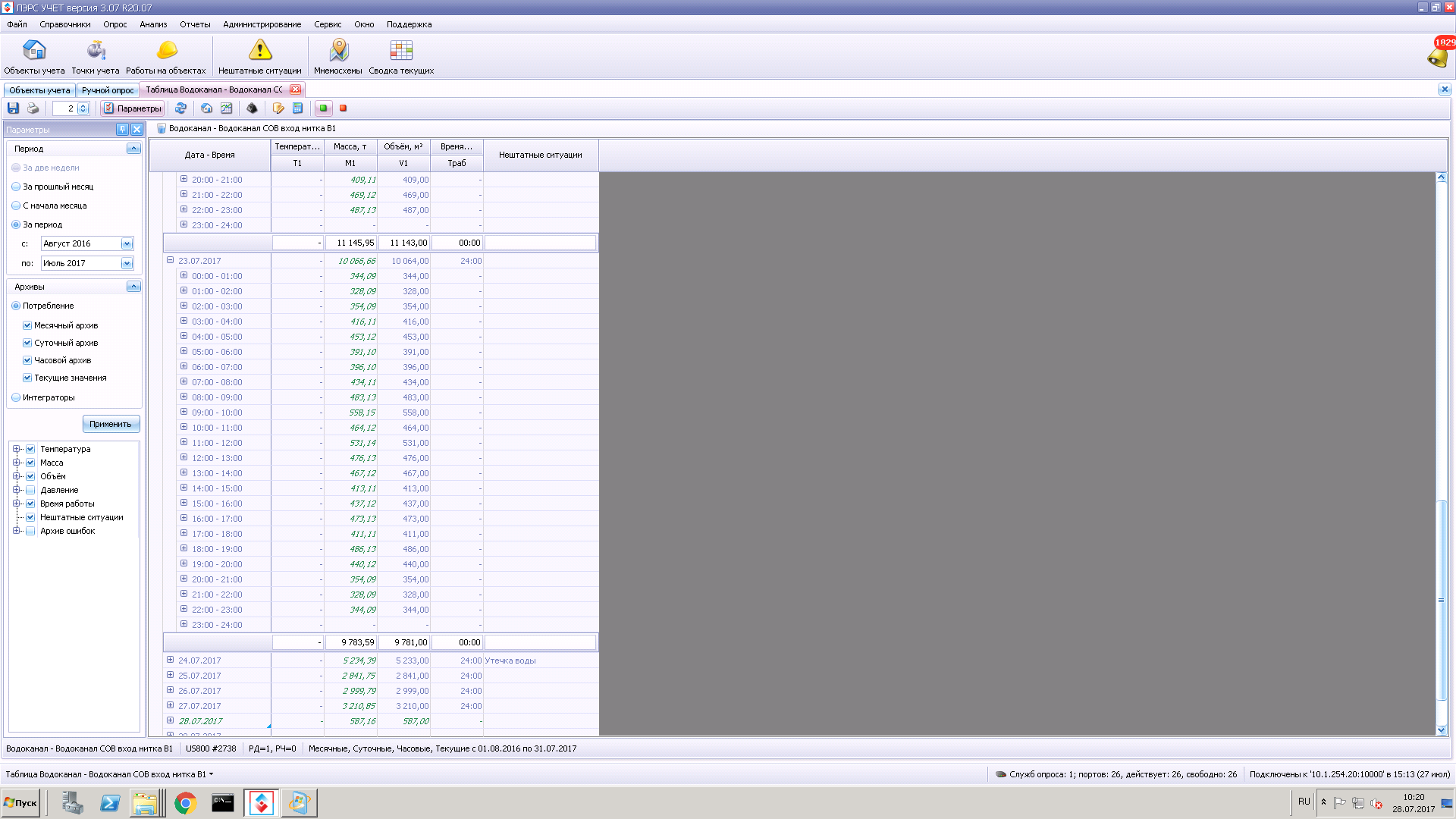Open Server Manager taskbar icon
The height and width of the screenshot is (819, 1456).
(x=73, y=803)
